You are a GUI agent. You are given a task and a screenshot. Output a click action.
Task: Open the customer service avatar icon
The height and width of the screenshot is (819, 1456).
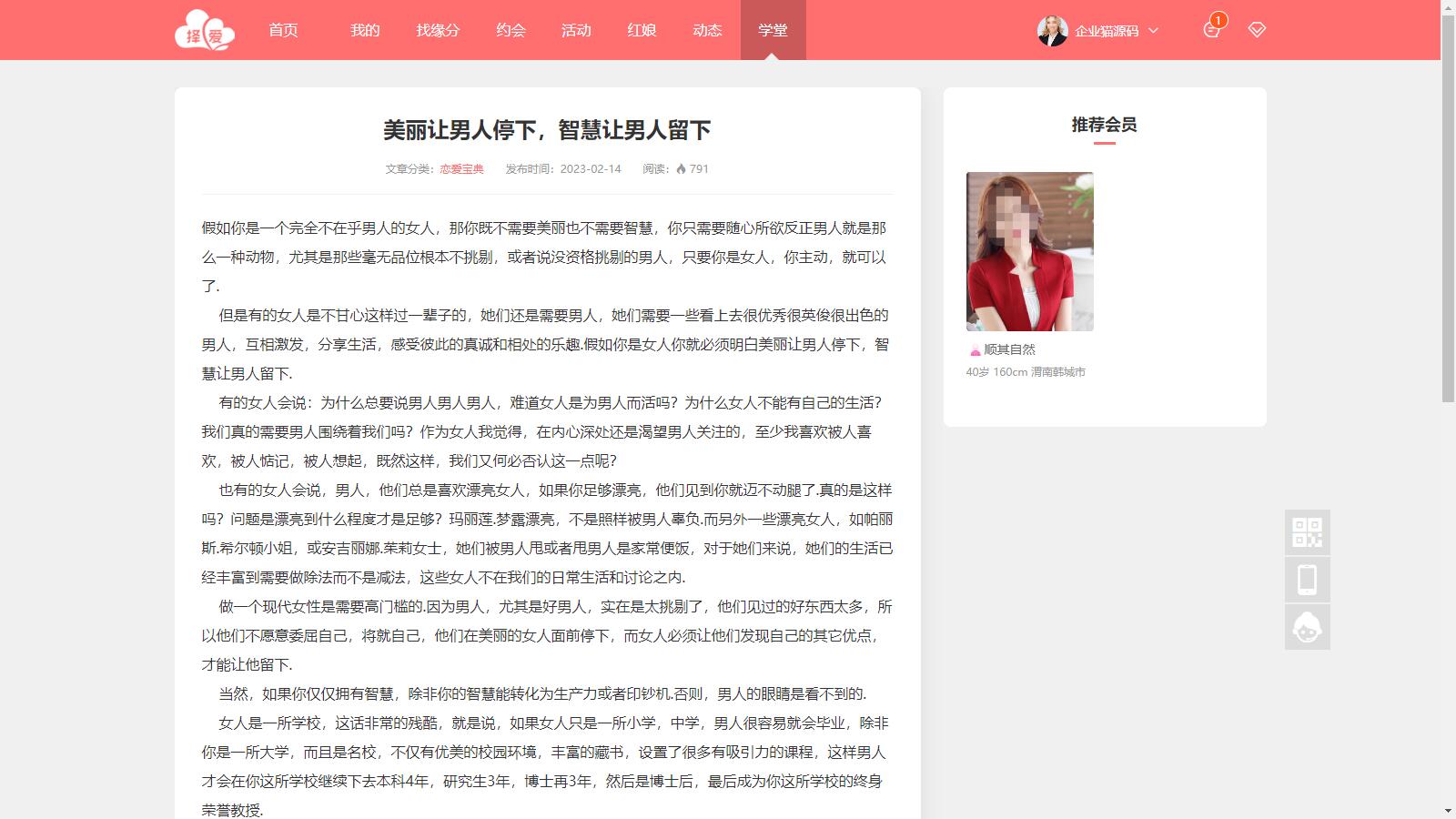pyautogui.click(x=1307, y=627)
